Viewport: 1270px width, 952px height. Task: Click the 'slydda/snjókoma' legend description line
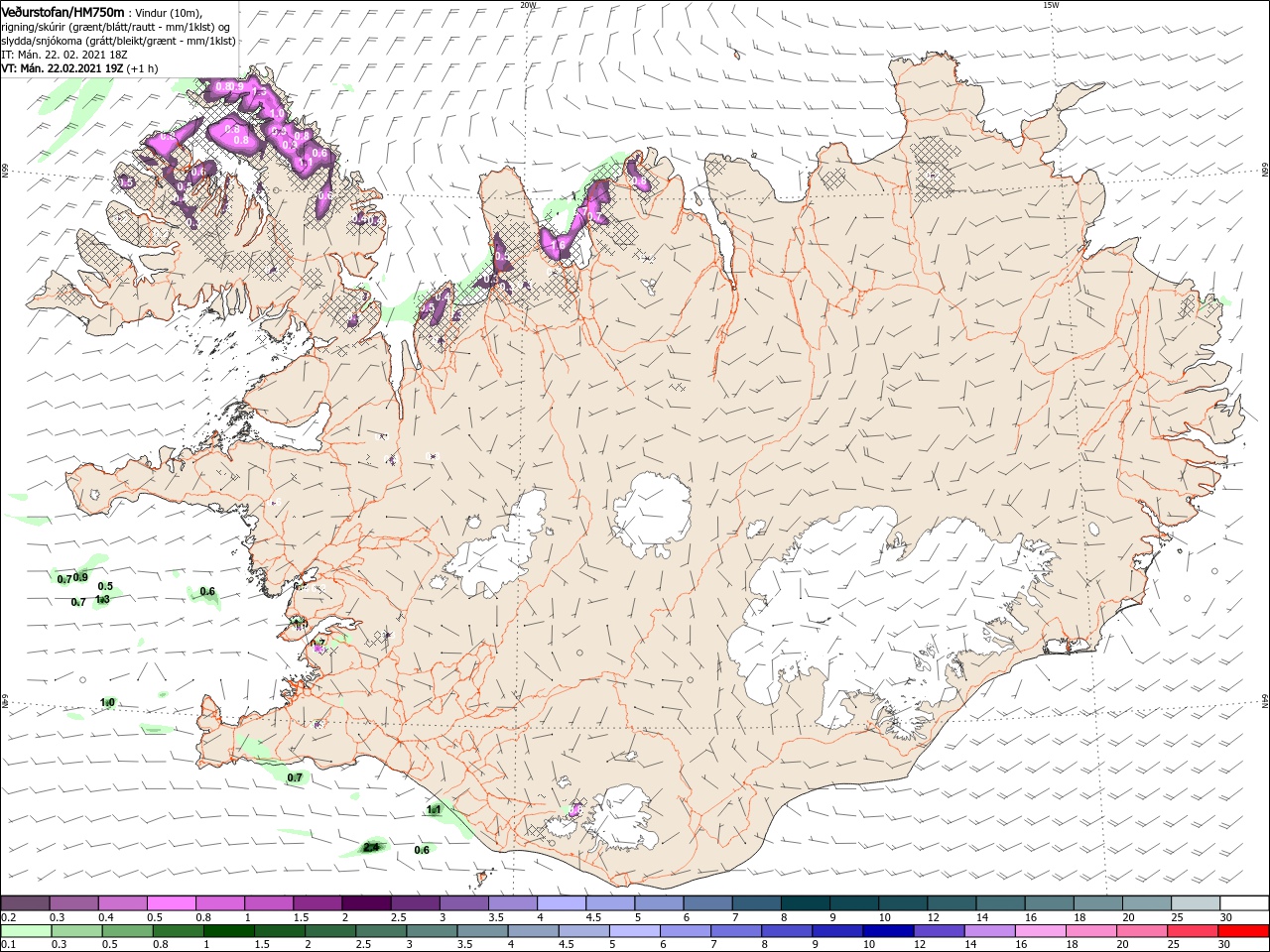(x=118, y=41)
